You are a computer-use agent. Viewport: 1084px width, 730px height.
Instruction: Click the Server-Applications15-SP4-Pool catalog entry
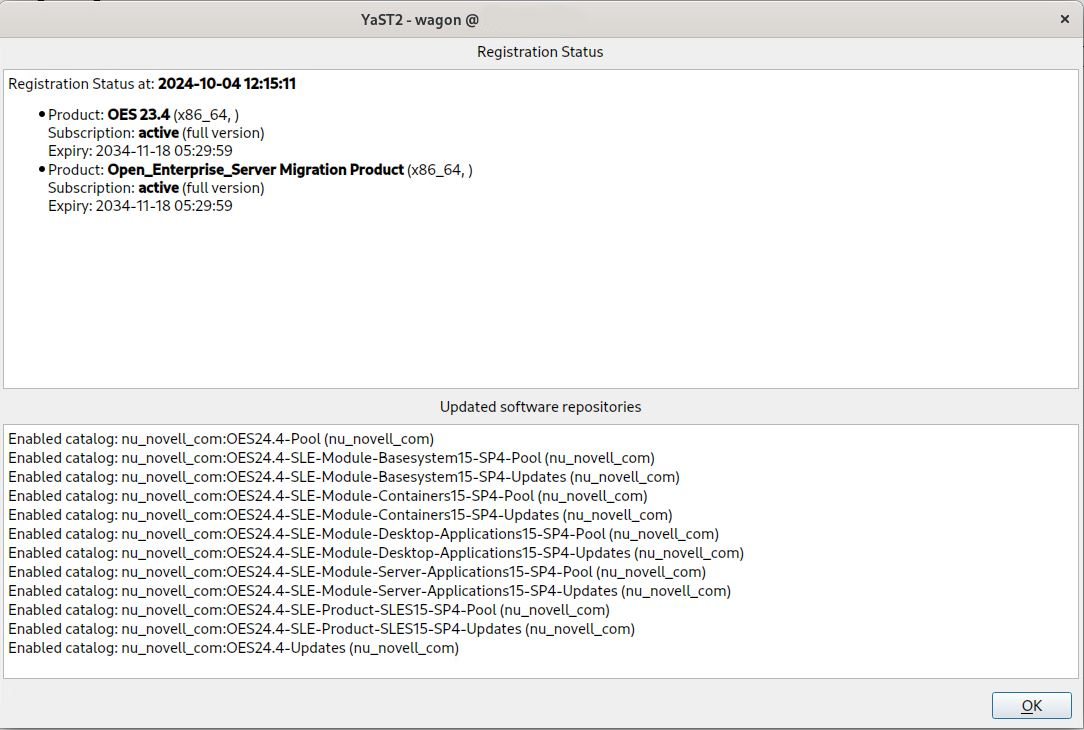coord(357,572)
